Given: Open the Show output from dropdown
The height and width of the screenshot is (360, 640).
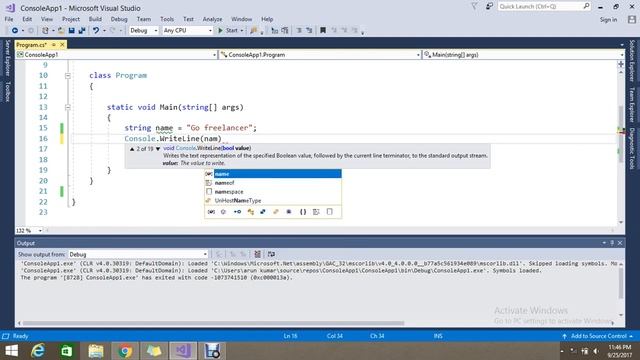Looking at the screenshot, I should coord(138,254).
